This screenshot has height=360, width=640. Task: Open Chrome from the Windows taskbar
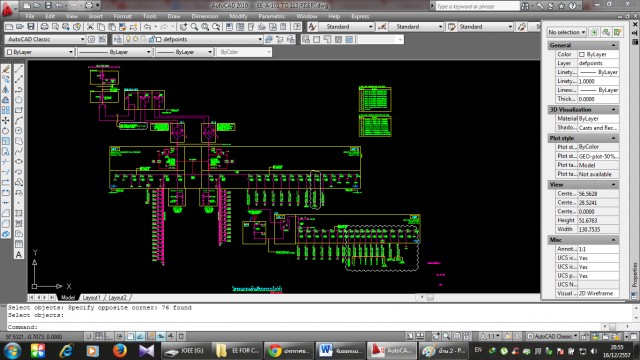point(289,351)
